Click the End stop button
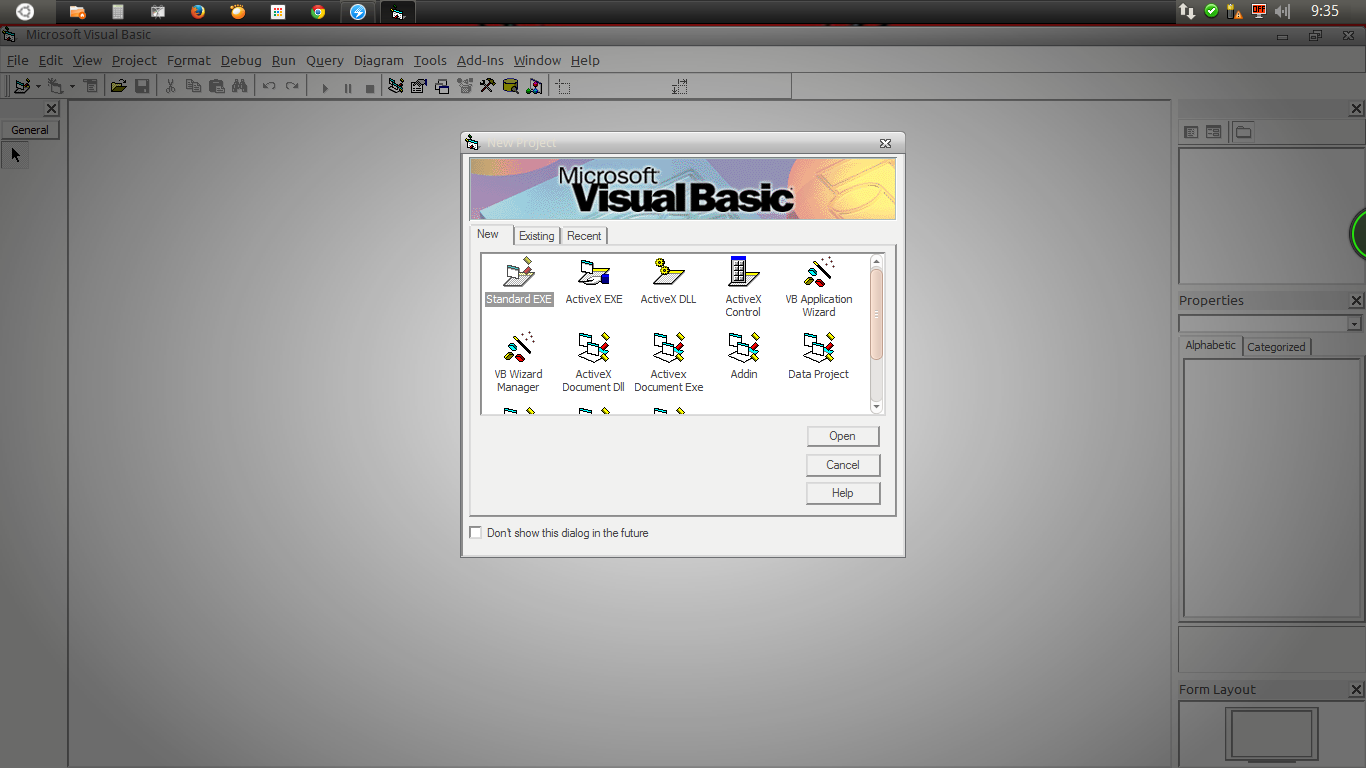 pyautogui.click(x=370, y=88)
